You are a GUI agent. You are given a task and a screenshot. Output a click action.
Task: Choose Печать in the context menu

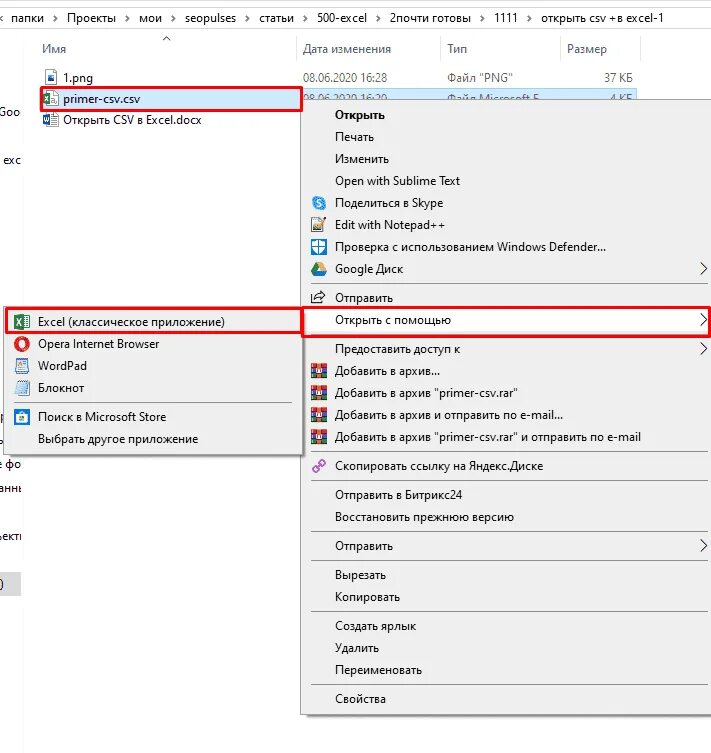(x=354, y=137)
